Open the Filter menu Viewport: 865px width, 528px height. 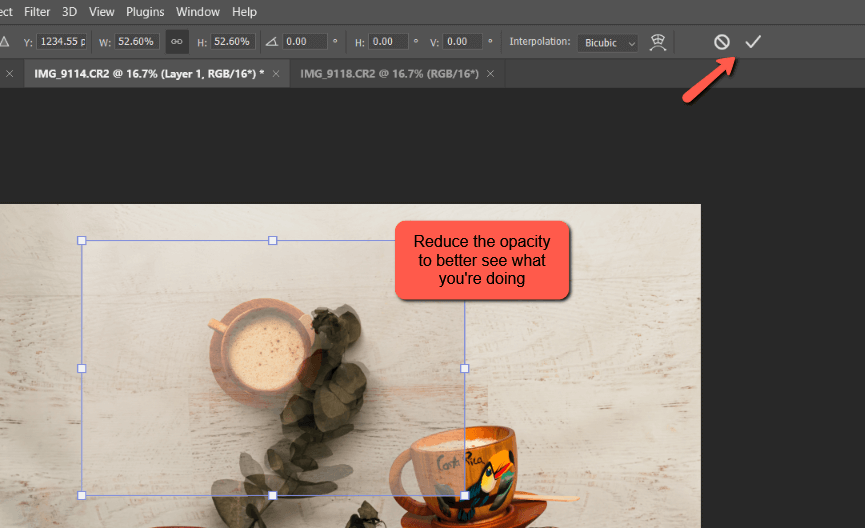37,12
